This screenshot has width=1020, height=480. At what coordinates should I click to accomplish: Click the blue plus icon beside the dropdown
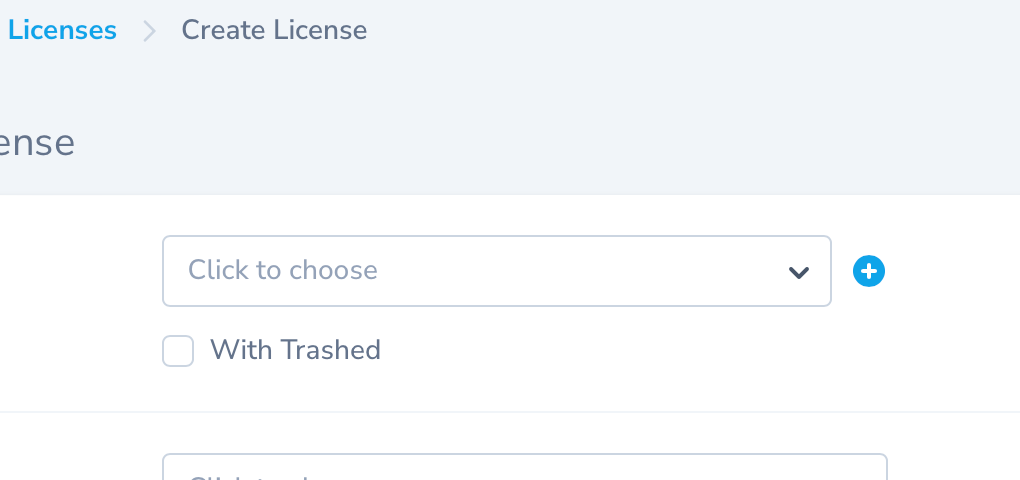(869, 271)
